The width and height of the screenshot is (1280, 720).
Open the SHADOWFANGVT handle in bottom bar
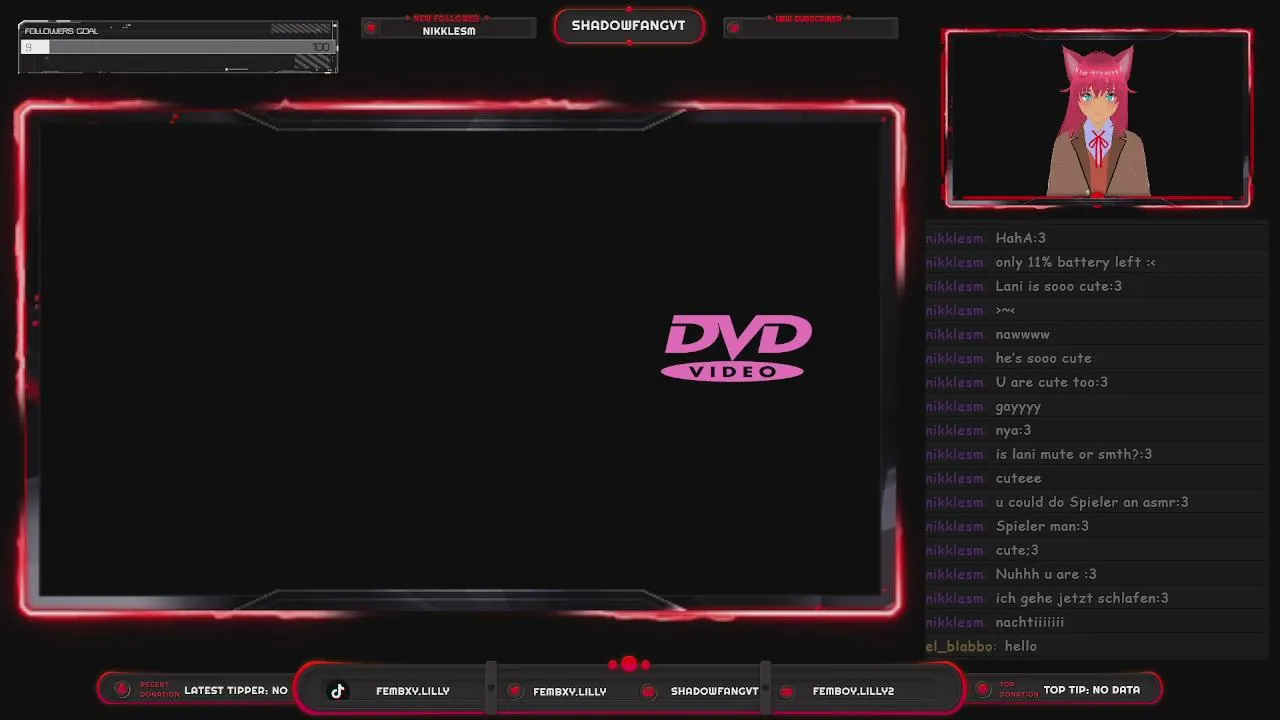pyautogui.click(x=714, y=691)
